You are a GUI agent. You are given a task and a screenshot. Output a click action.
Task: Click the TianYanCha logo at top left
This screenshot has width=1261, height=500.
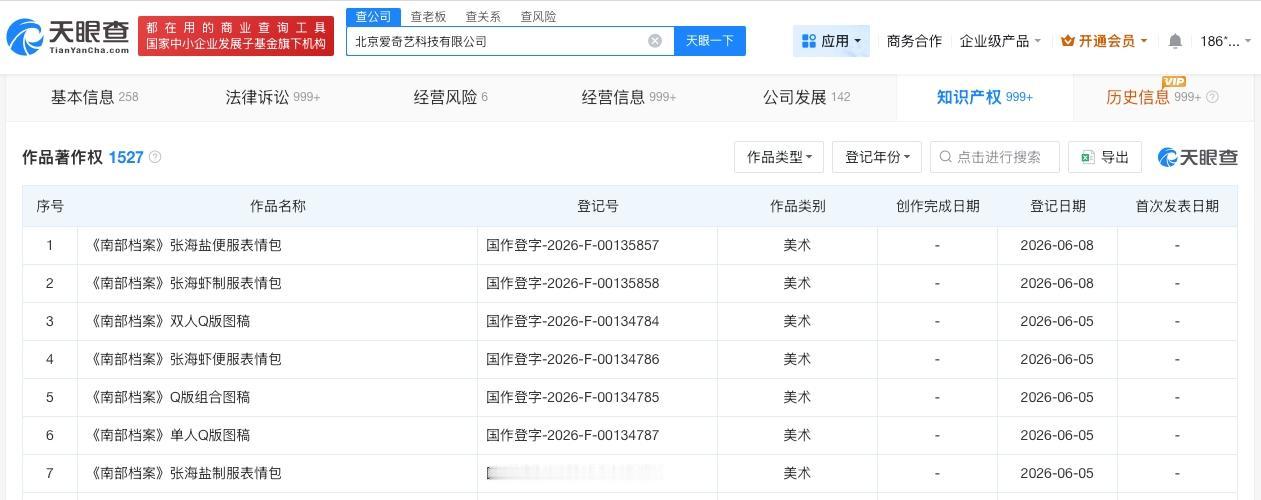pos(68,37)
